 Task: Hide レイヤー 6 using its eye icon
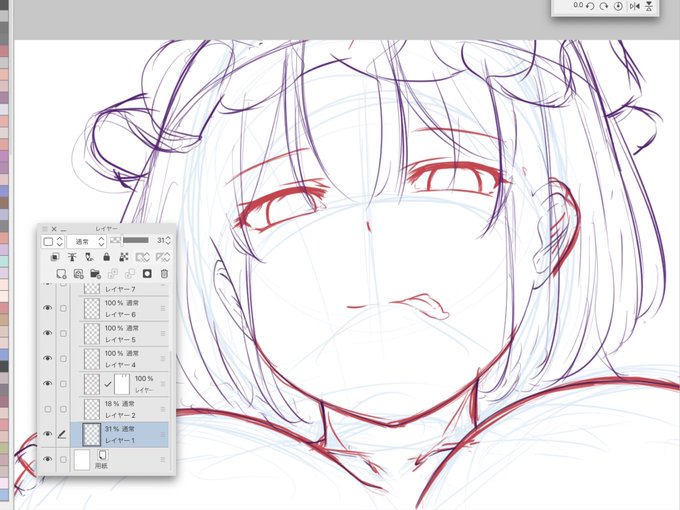pos(47,308)
